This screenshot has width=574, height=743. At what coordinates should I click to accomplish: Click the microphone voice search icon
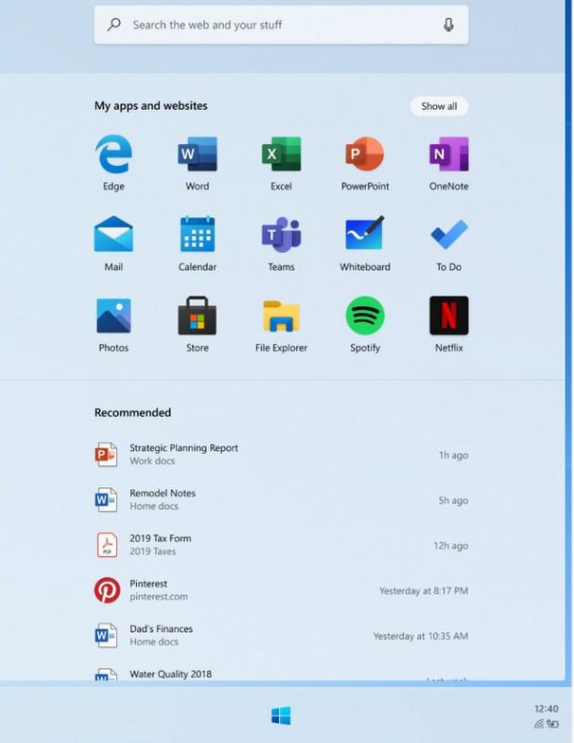click(x=448, y=25)
